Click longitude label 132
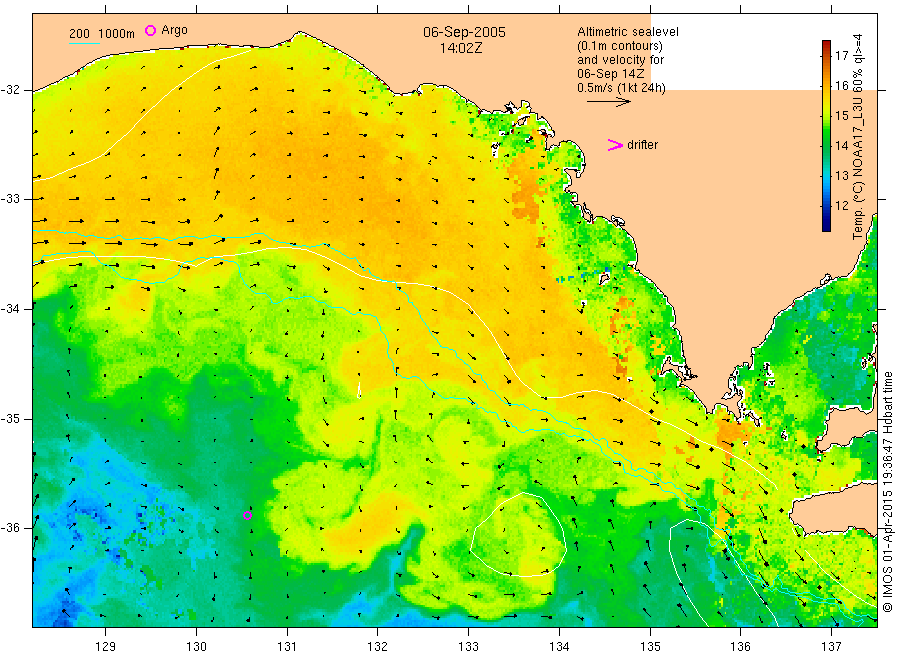This screenshot has width=900, height=660. coord(378,647)
